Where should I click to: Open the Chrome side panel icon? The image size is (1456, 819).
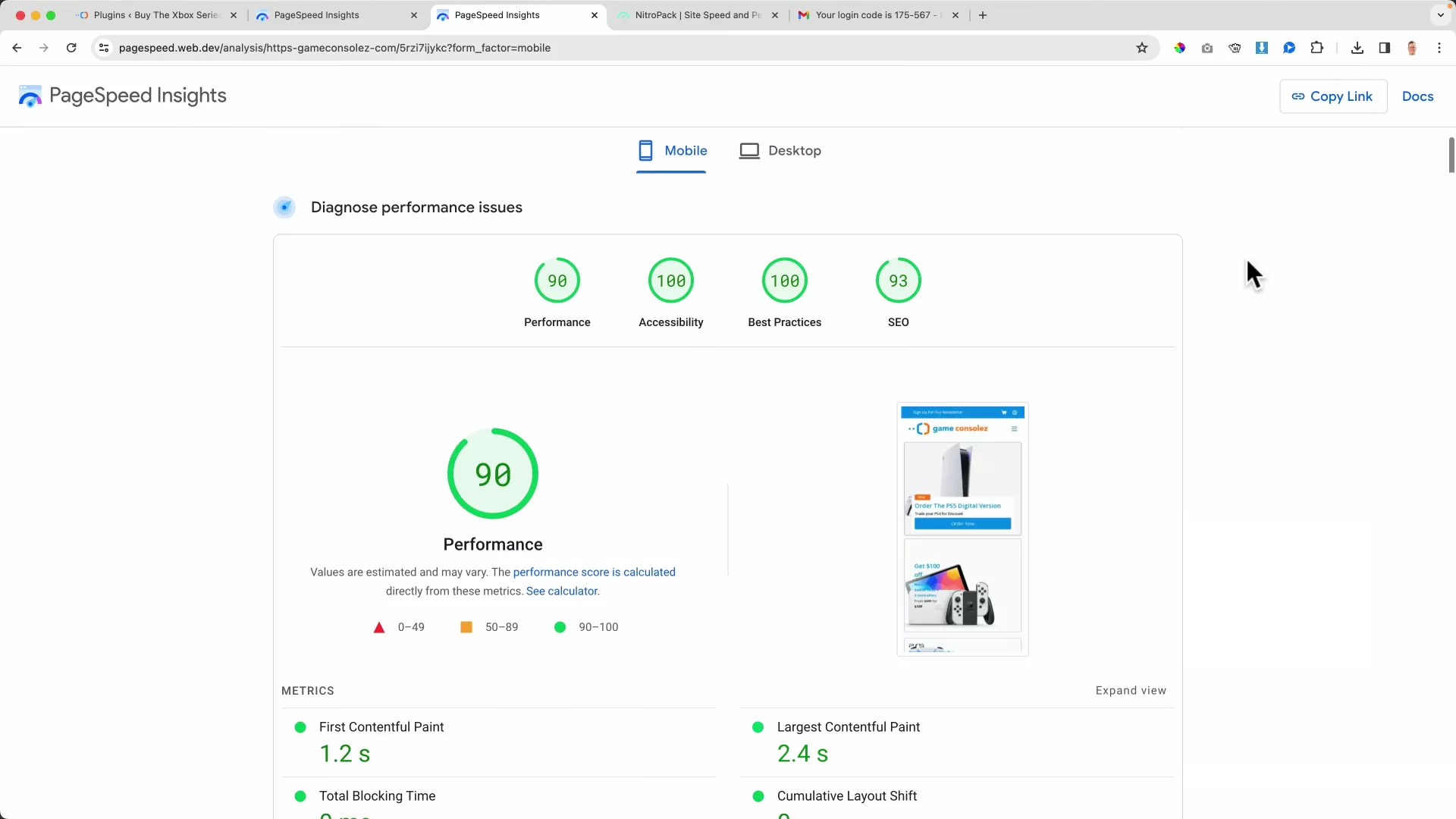(x=1384, y=48)
